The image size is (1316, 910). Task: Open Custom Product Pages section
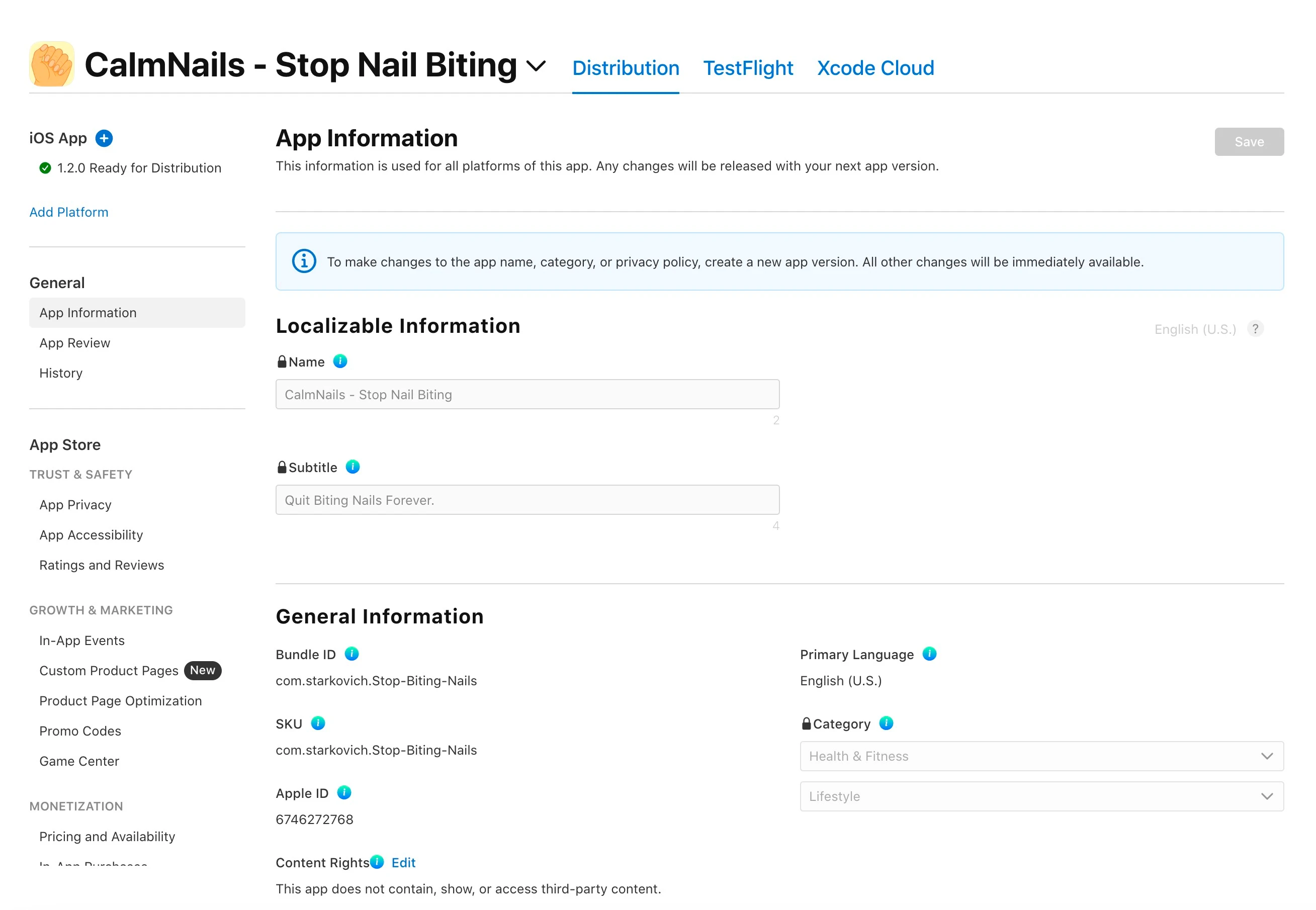pyautogui.click(x=109, y=671)
